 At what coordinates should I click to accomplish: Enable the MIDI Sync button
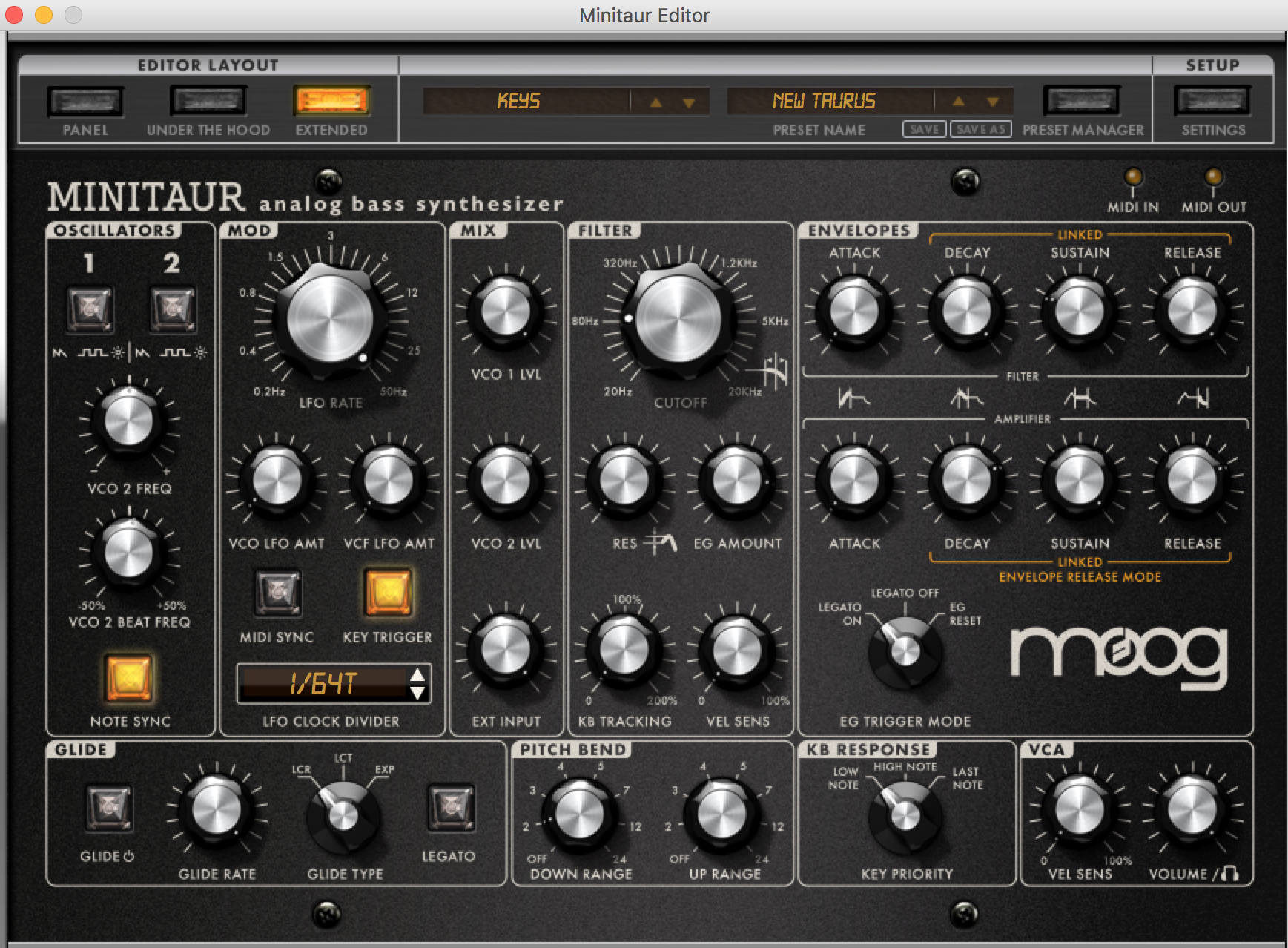click(277, 593)
